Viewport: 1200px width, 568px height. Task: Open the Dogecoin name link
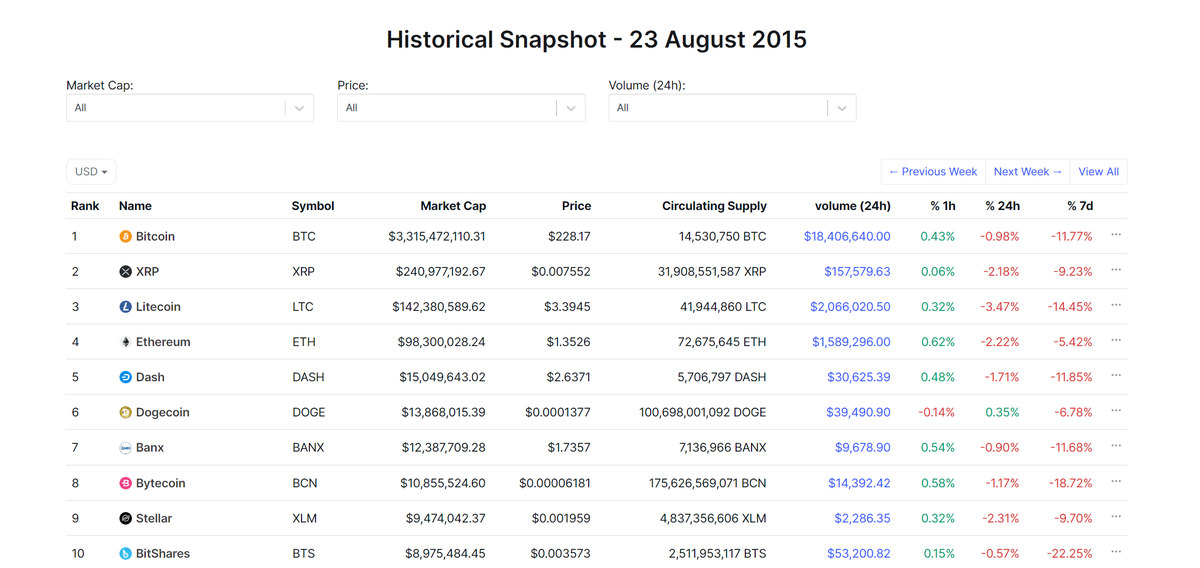pyautogui.click(x=163, y=413)
